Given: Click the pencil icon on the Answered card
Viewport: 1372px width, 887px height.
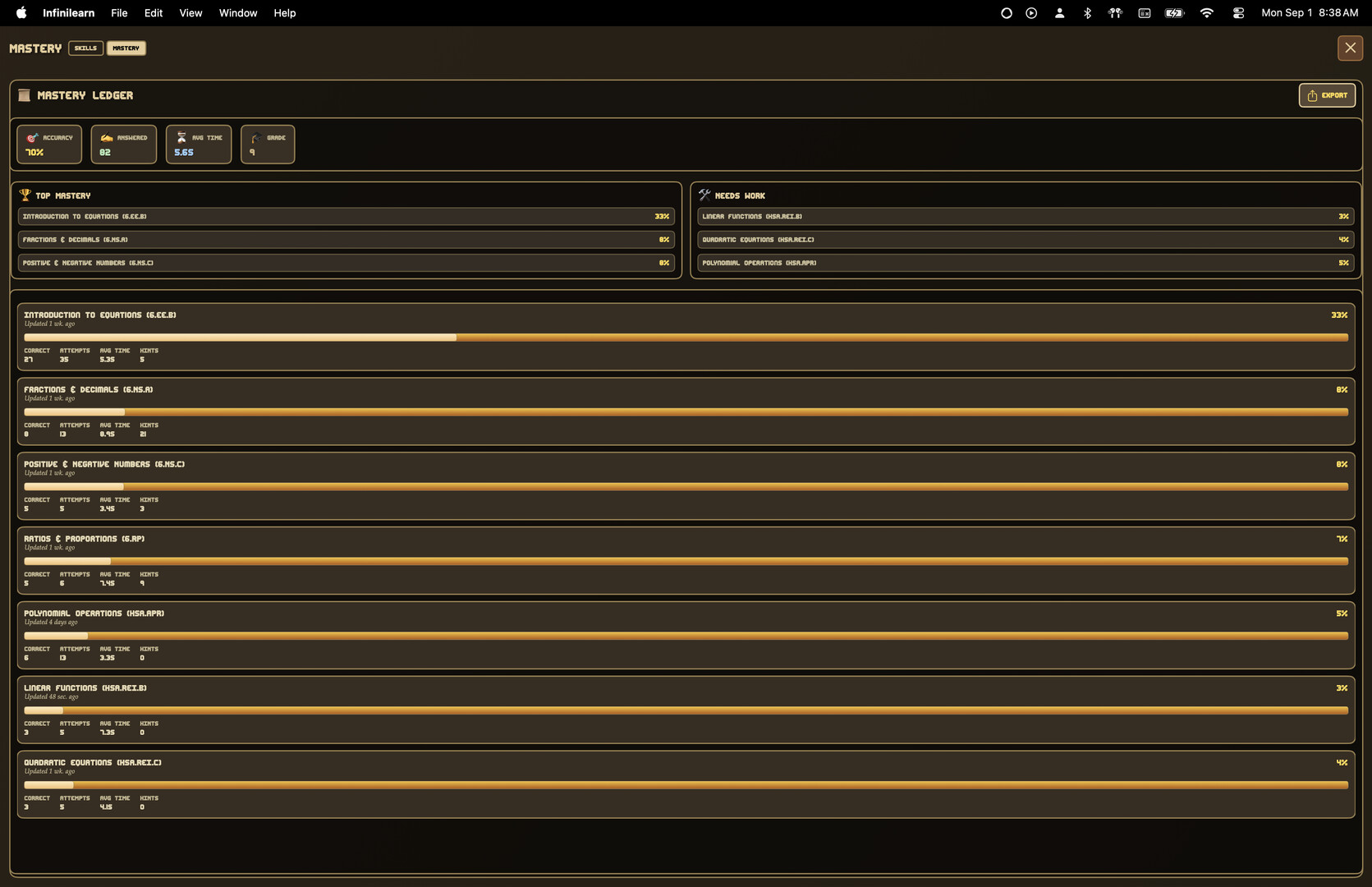Looking at the screenshot, I should (108, 137).
